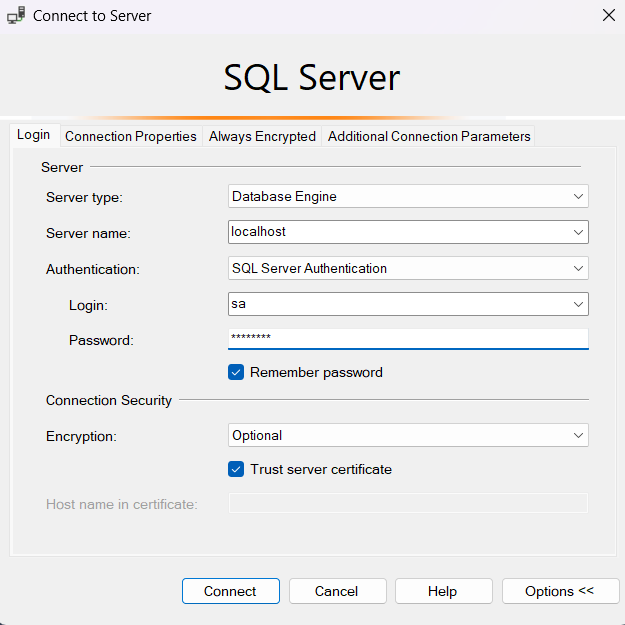625x625 pixels.
Task: Open the Always Encrypted tab
Action: 262,136
